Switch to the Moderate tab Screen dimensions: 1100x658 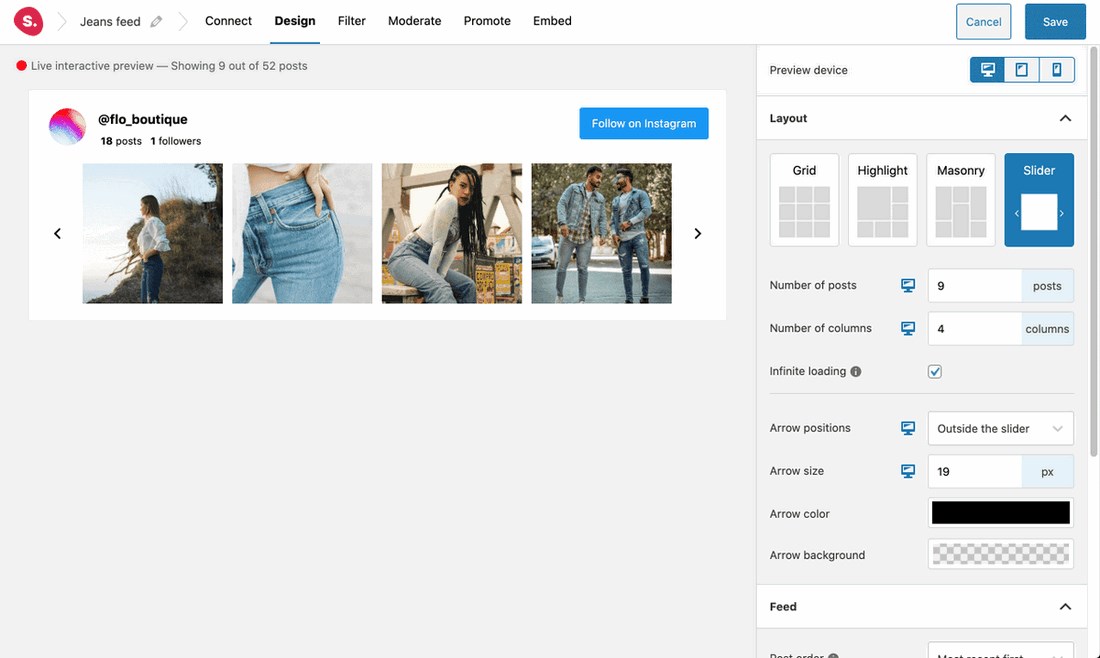coord(415,21)
